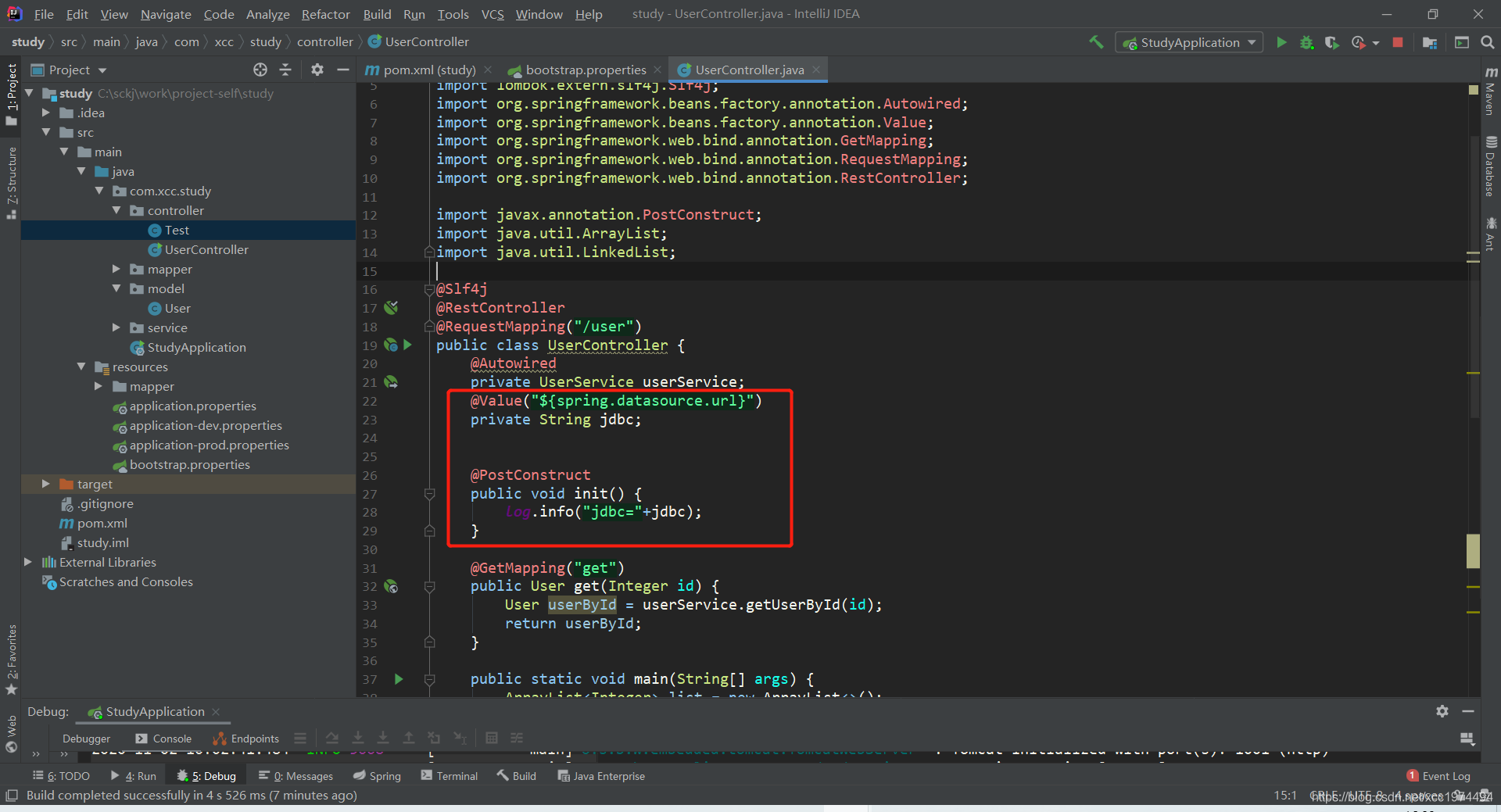Run with coverage icon in toolbar
Viewport: 1501px width, 812px height.
coord(1332,42)
